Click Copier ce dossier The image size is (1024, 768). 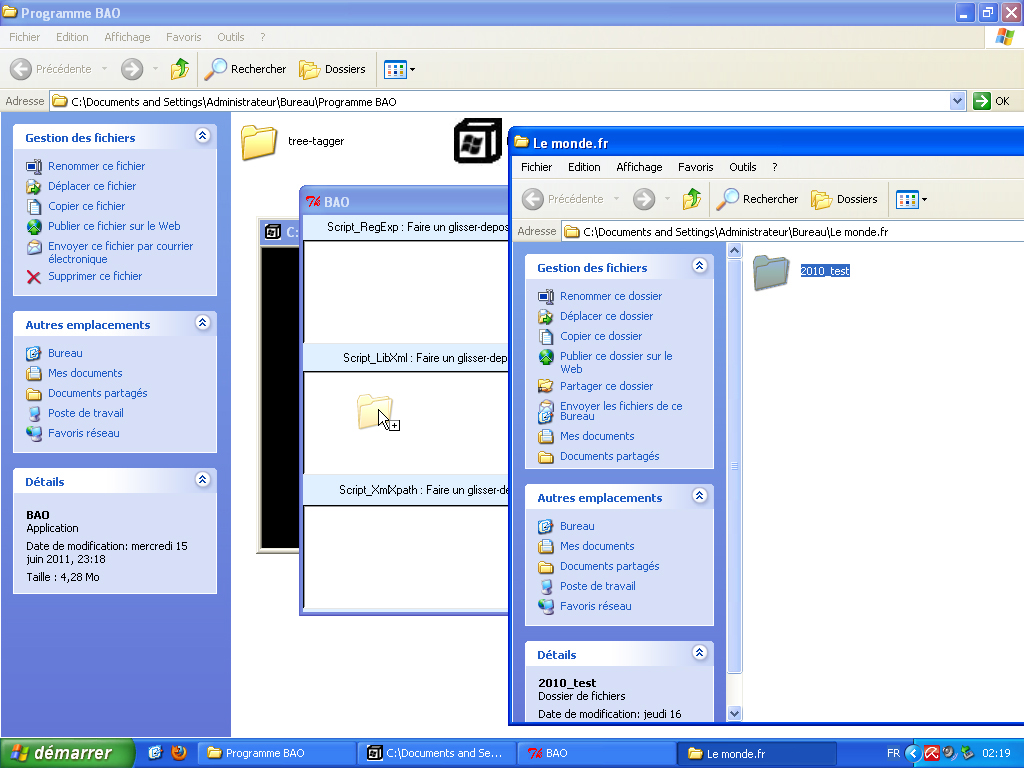(x=601, y=336)
